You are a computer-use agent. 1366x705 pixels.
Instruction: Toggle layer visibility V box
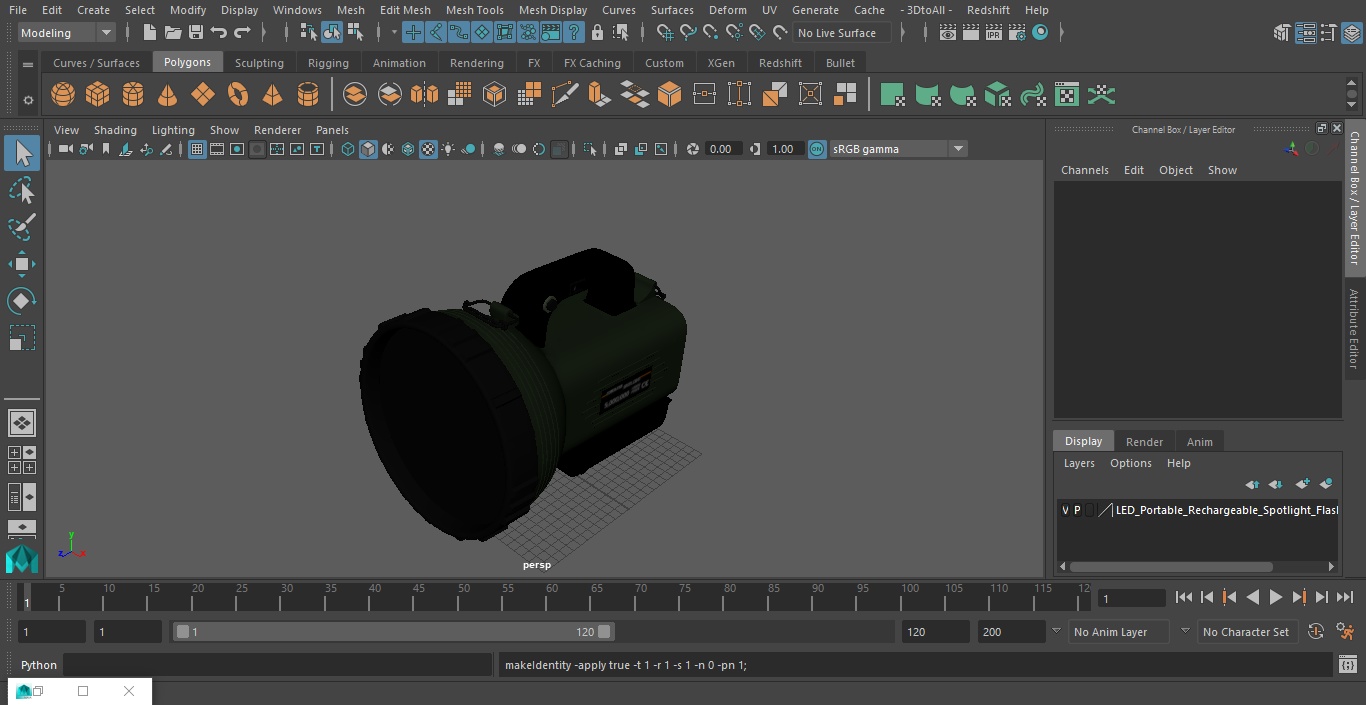coord(1065,510)
